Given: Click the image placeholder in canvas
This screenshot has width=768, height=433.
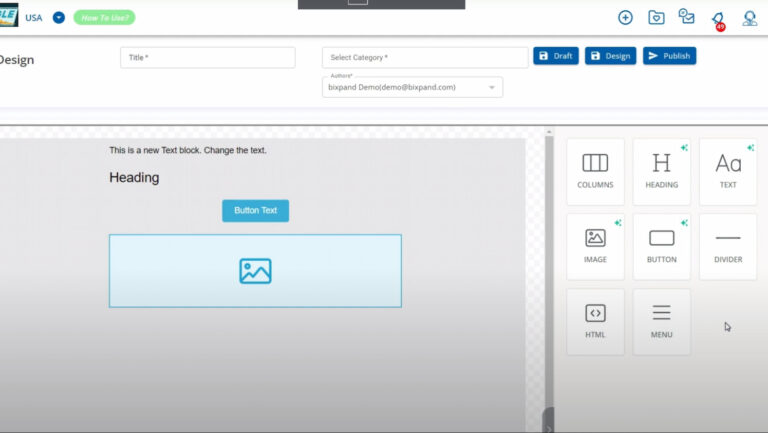Looking at the screenshot, I should coord(255,271).
